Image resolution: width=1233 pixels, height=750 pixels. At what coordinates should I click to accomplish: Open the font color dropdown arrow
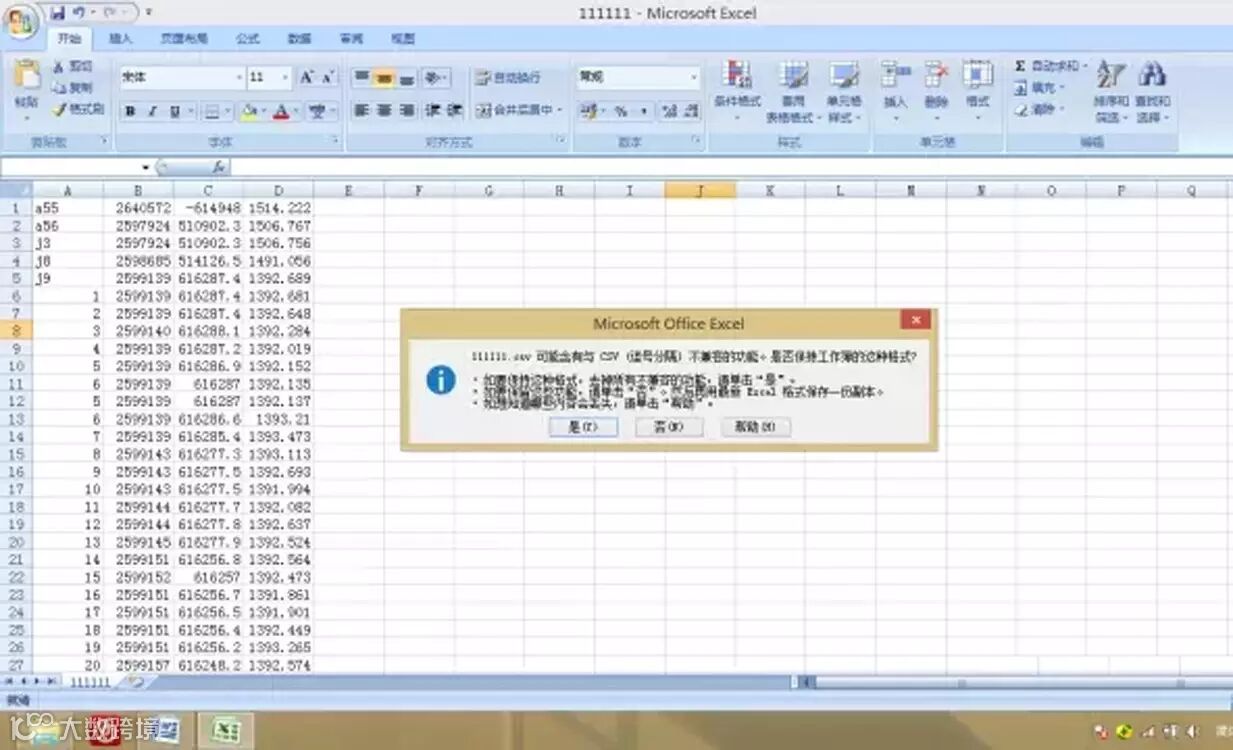point(296,111)
